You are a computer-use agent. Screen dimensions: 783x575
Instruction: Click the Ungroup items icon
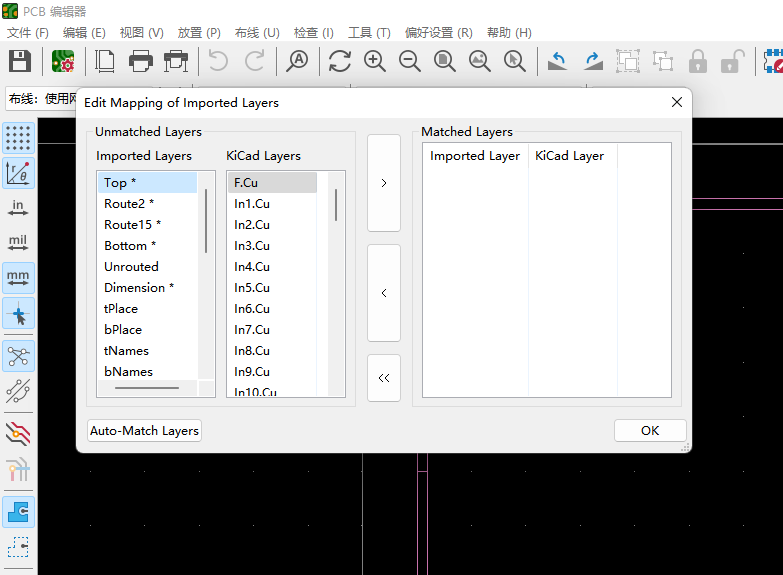pos(663,61)
